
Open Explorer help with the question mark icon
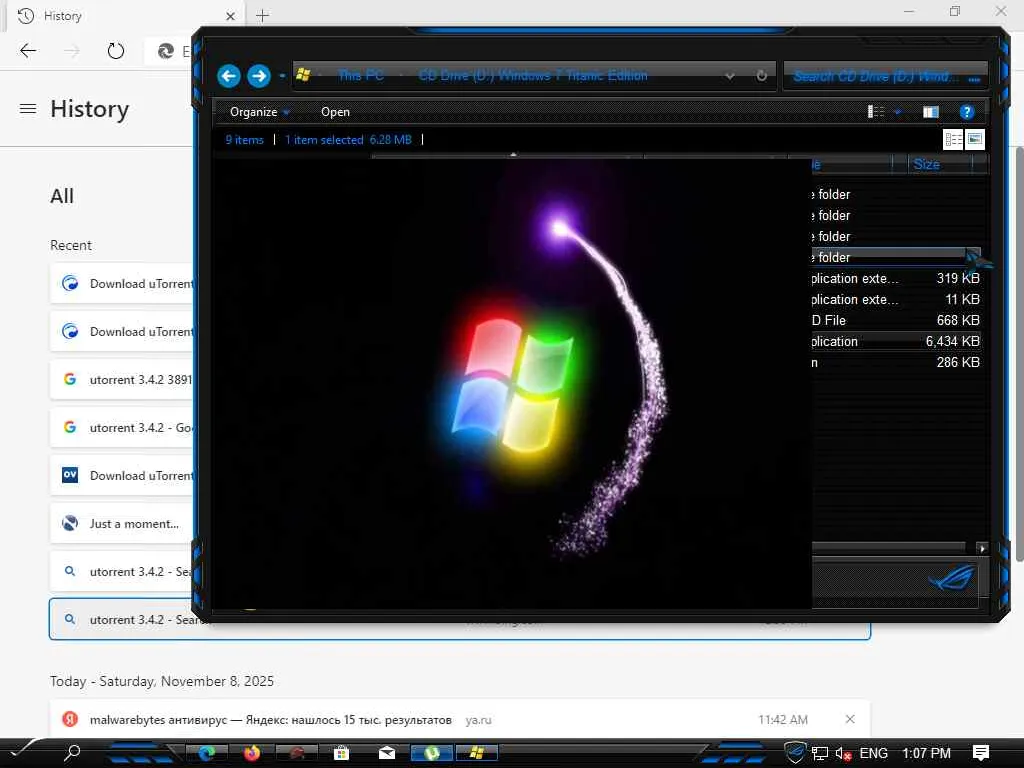tap(967, 112)
